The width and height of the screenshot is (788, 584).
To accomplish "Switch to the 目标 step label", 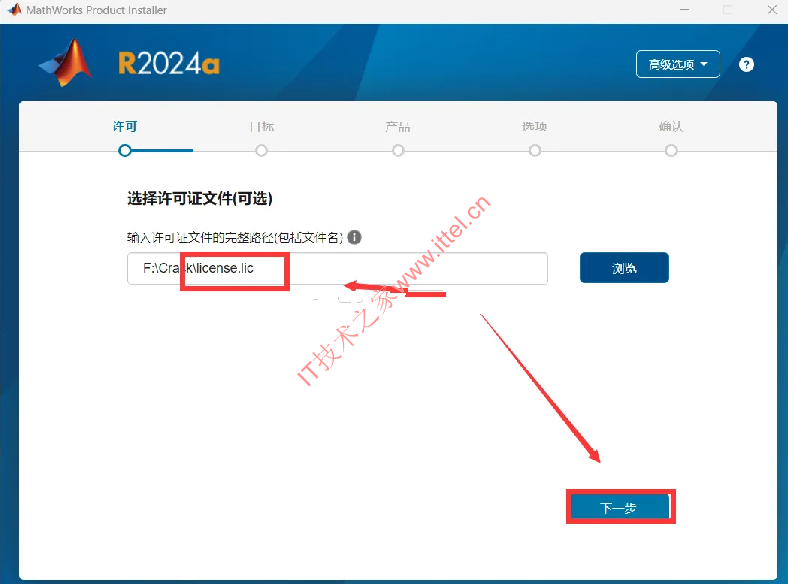I will tap(262, 126).
